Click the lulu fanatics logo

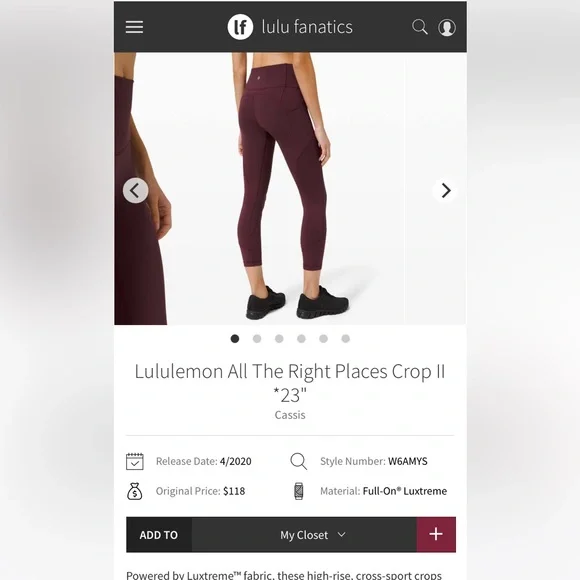(x=240, y=27)
